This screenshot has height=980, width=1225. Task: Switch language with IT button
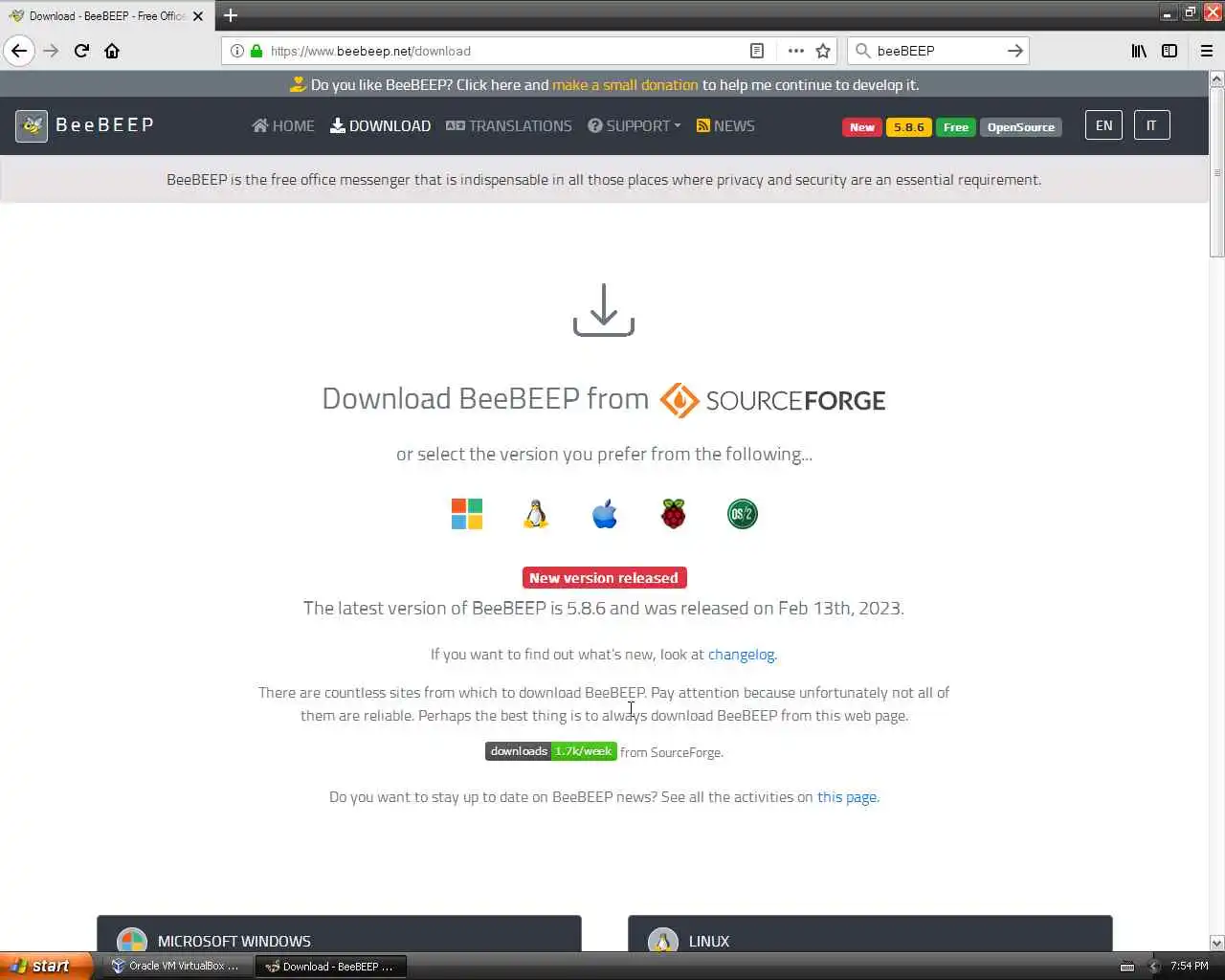pyautogui.click(x=1151, y=125)
